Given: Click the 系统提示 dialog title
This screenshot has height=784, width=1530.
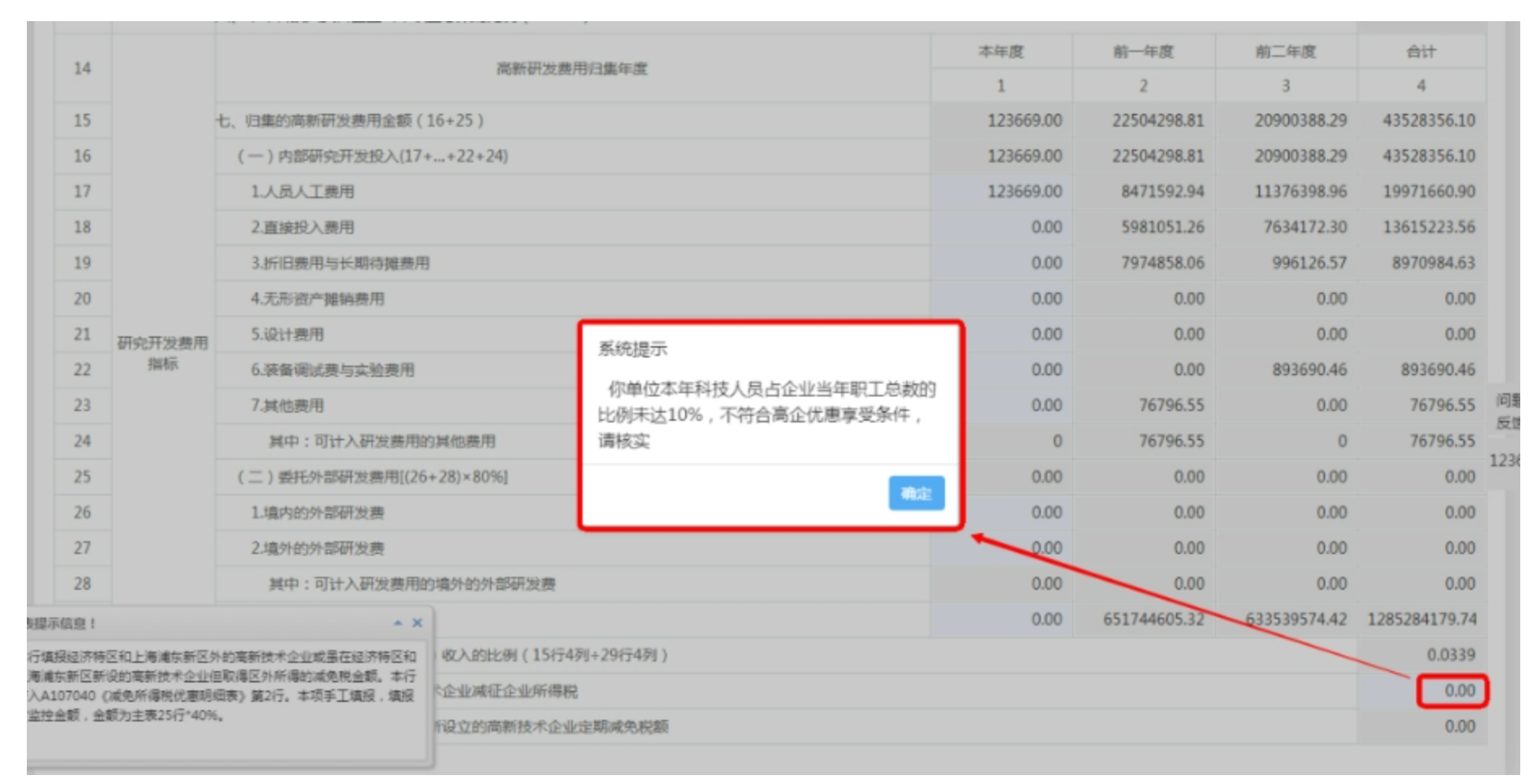Looking at the screenshot, I should [632, 349].
